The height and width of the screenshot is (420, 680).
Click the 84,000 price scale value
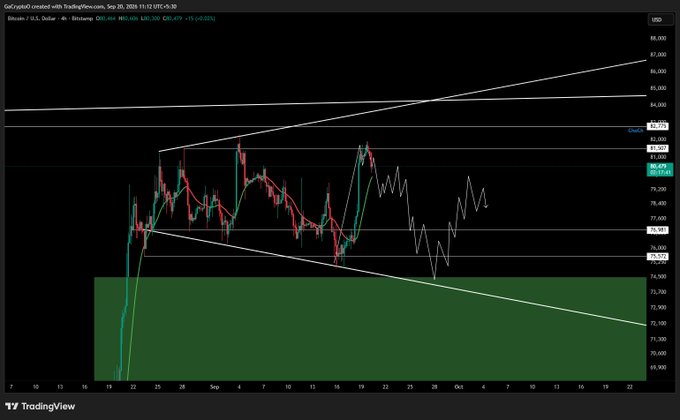point(658,105)
